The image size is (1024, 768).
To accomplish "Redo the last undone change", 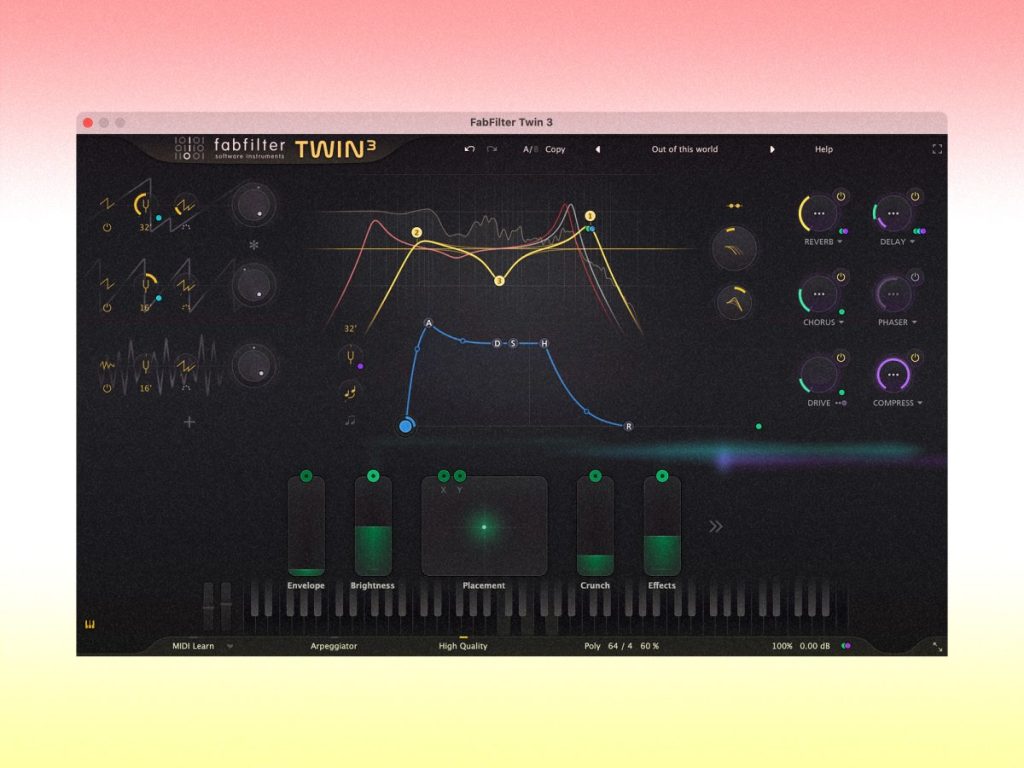I will [492, 149].
